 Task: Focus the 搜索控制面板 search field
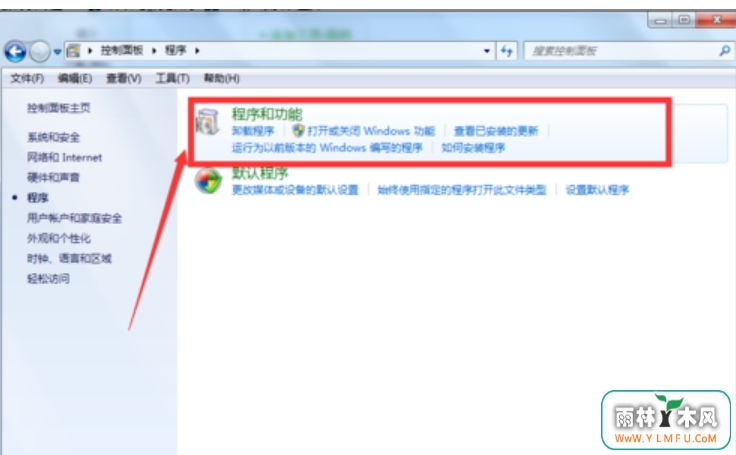[x=622, y=51]
